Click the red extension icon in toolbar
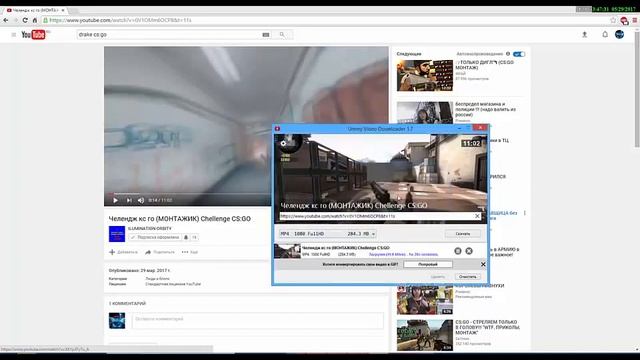The height and width of the screenshot is (360, 640). click(x=624, y=20)
